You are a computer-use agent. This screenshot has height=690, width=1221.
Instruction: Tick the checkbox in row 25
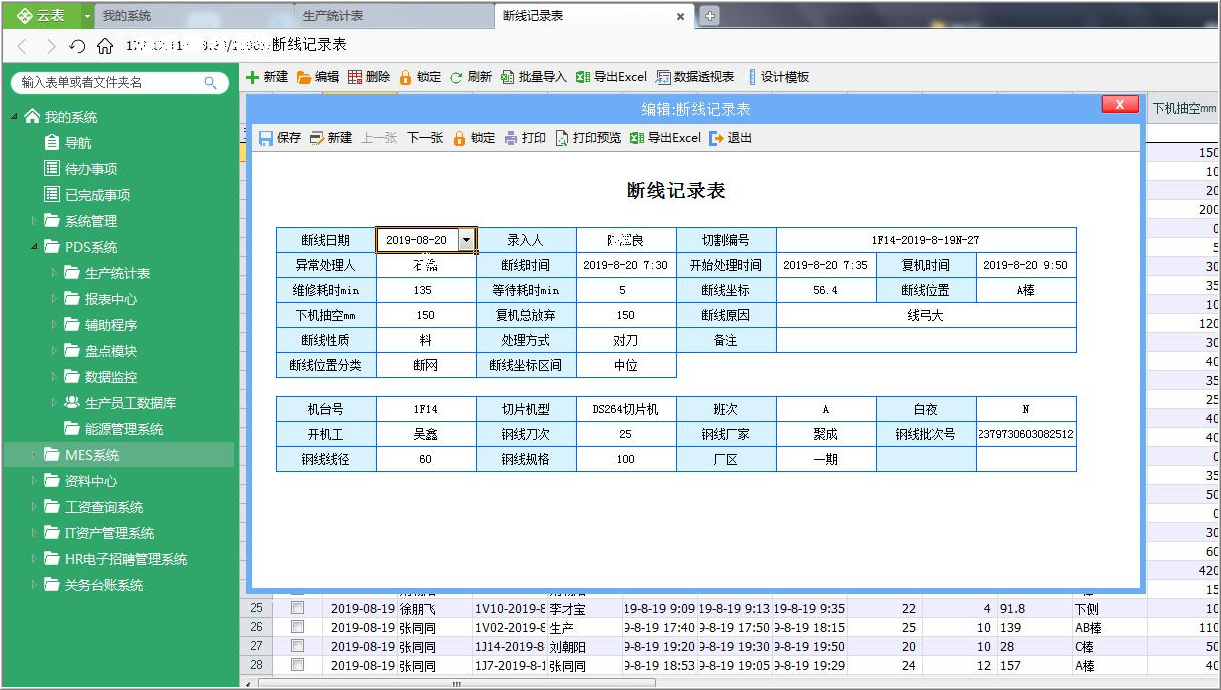(297, 607)
